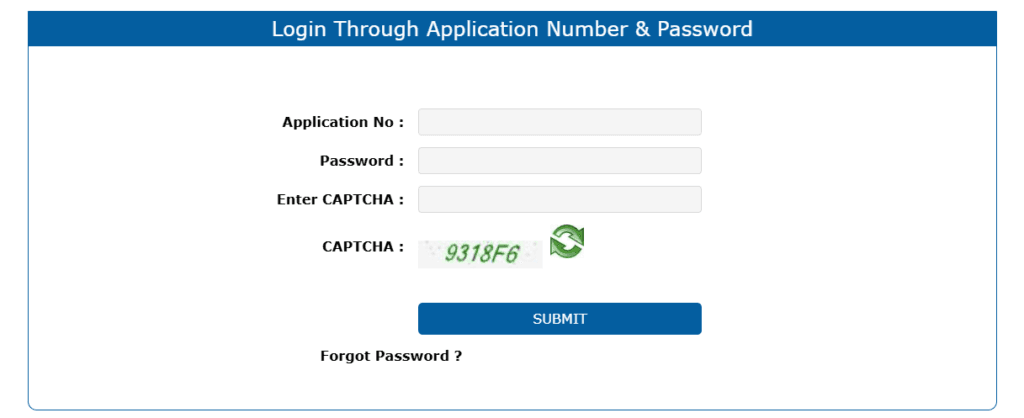Click the Login Through Application Number & Password heading
Viewport: 1024px width, 418px height.
(512, 29)
